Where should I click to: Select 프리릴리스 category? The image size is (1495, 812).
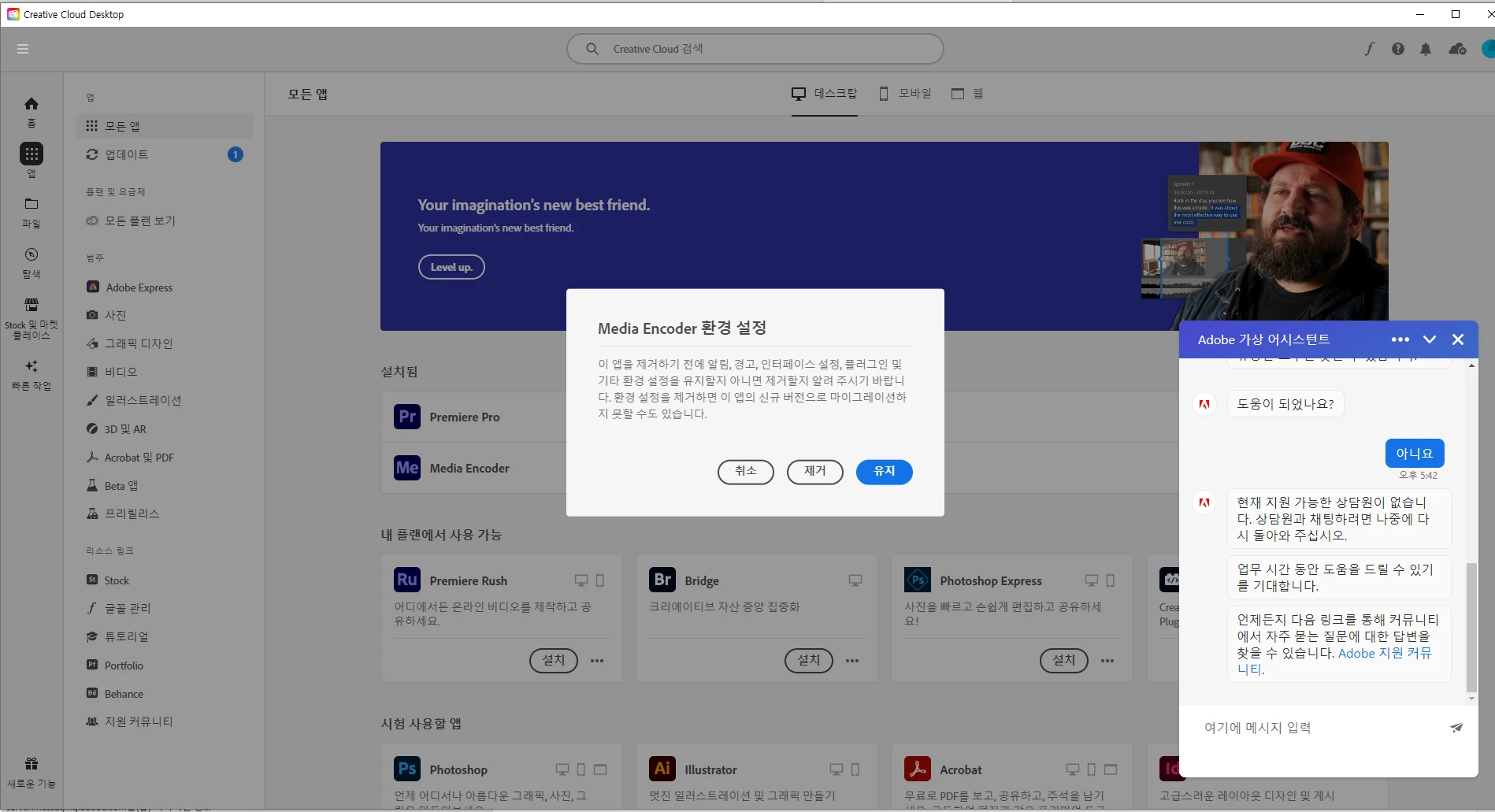165,514
